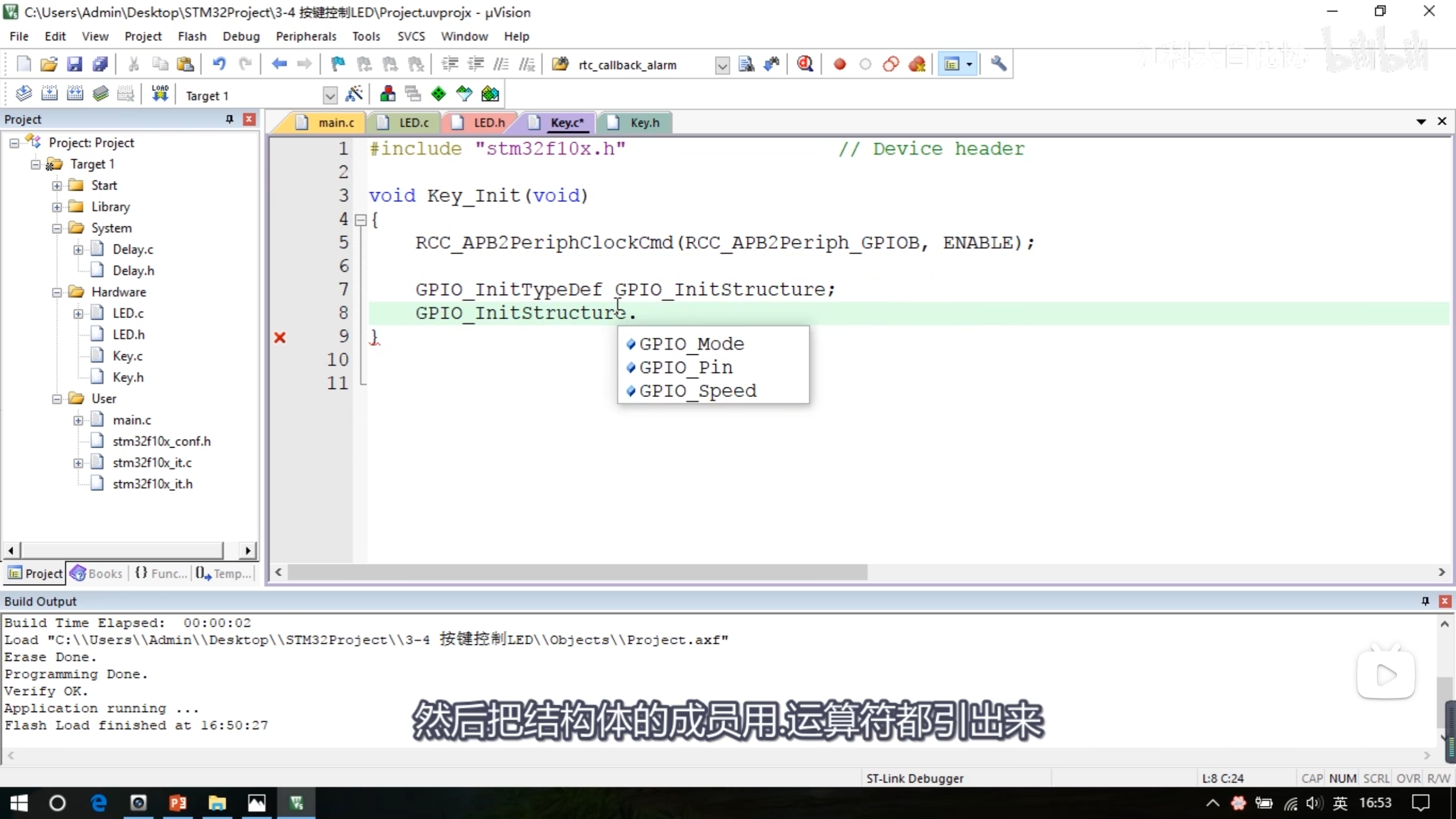Click the Download (LOAD) to flash icon
This screenshot has height=819, width=1456.
[160, 94]
